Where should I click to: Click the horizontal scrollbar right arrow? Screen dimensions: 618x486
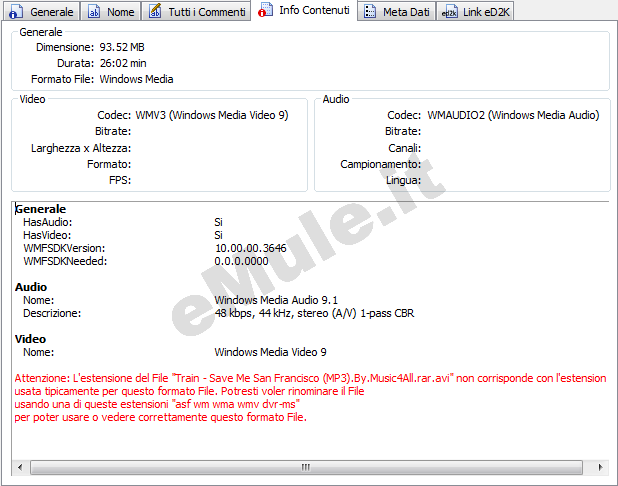pos(600,467)
